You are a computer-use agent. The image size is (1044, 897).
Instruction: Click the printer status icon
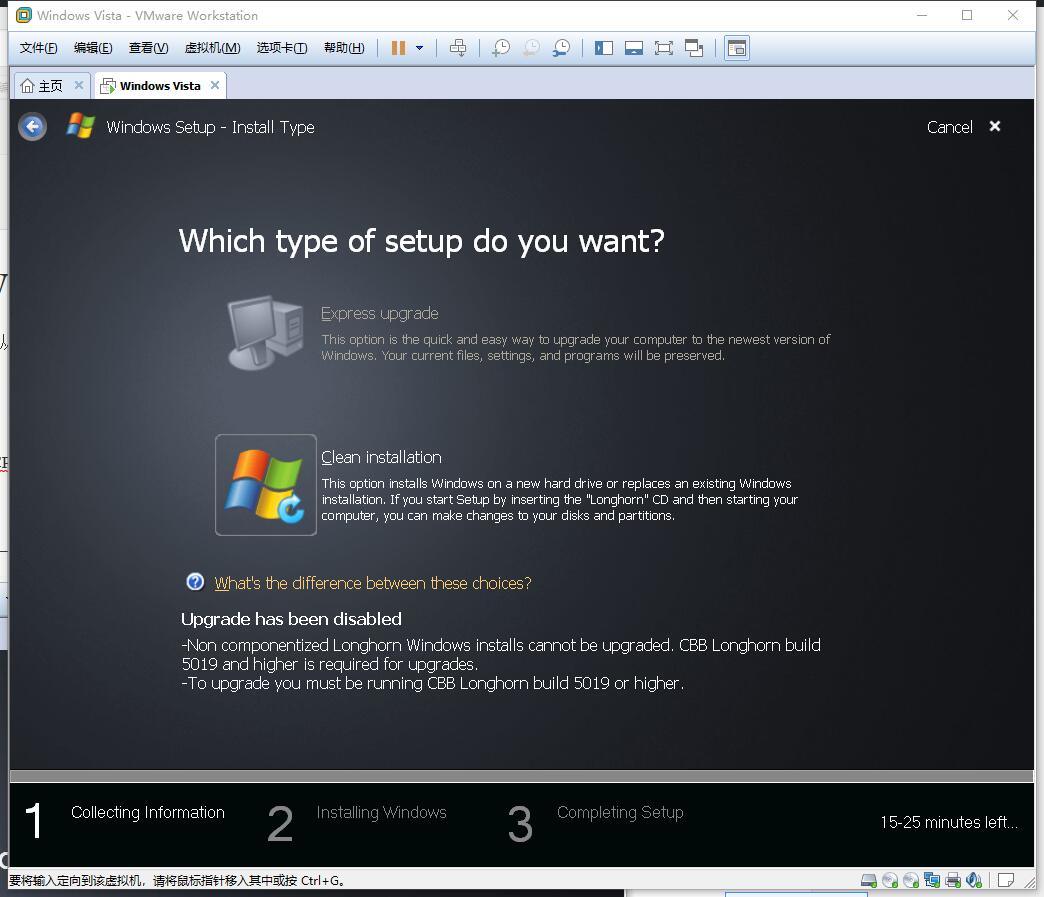pyautogui.click(x=953, y=880)
